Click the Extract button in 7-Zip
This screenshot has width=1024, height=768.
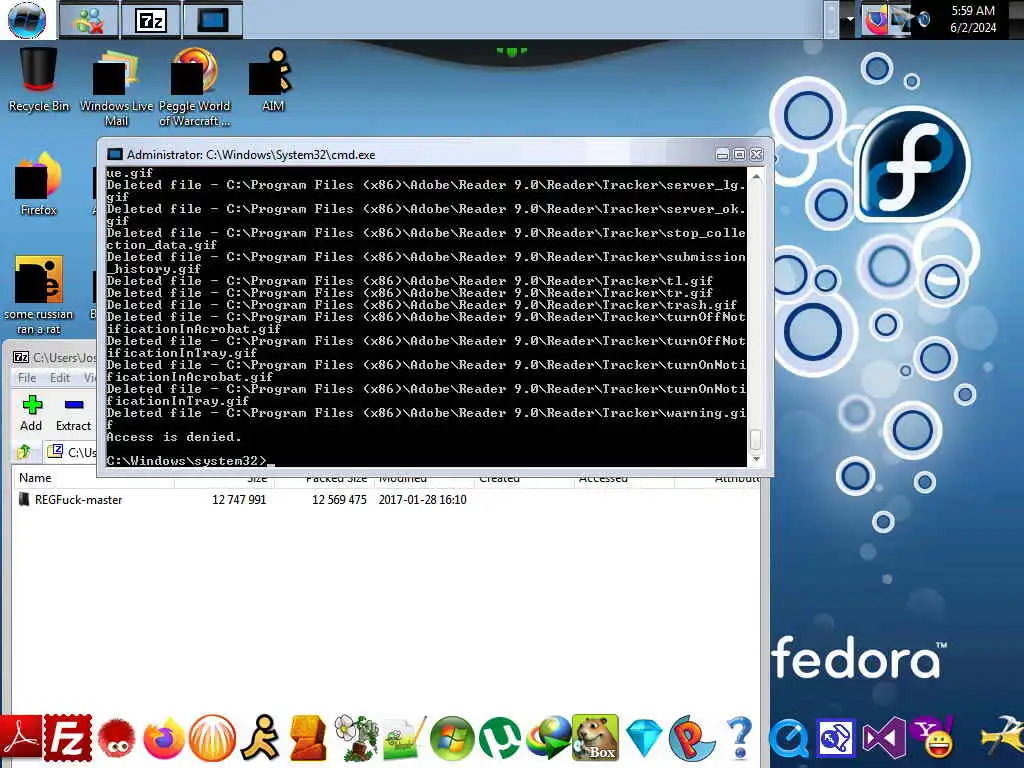pos(73,413)
